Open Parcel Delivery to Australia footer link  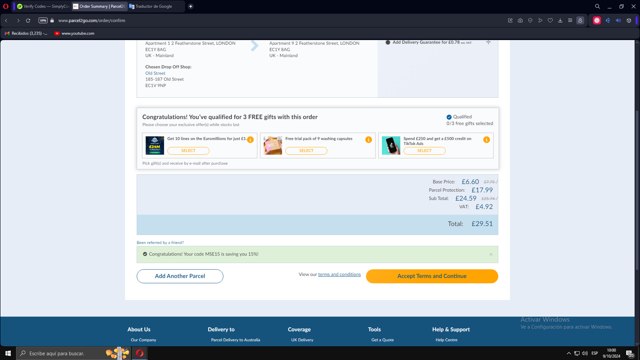[236, 340]
